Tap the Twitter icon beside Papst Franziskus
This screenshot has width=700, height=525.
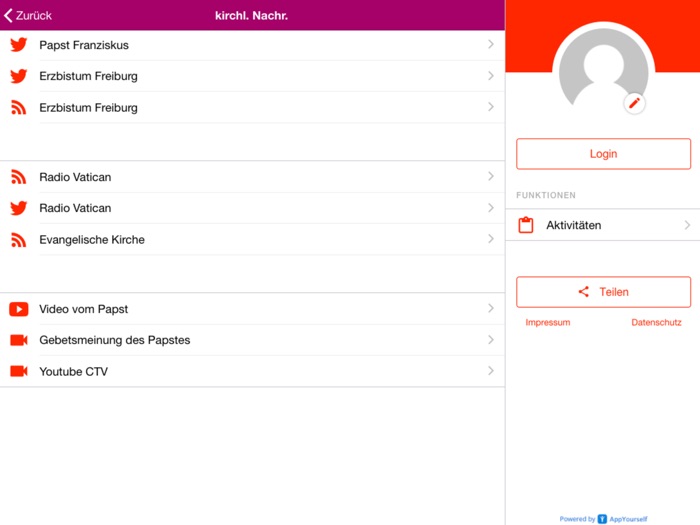tap(19, 45)
